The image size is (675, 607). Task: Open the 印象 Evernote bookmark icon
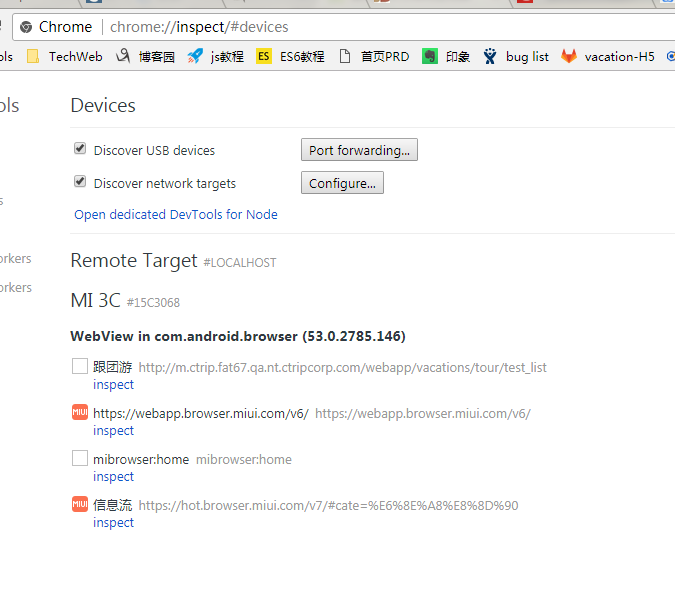pyautogui.click(x=429, y=56)
